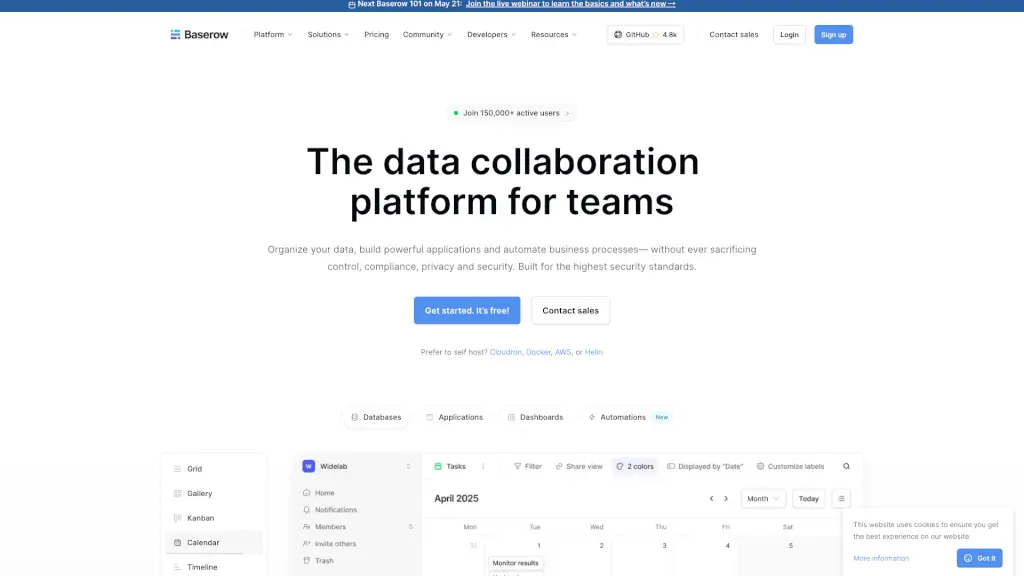The width and height of the screenshot is (1024, 576).
Task: Select the Timeline view option
Action: click(214, 567)
